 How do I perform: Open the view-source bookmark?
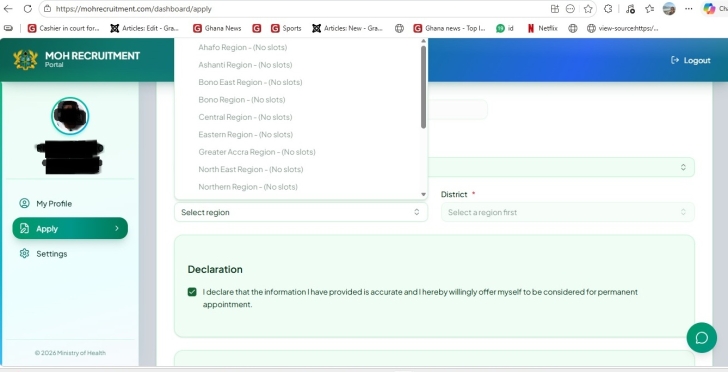[623, 28]
